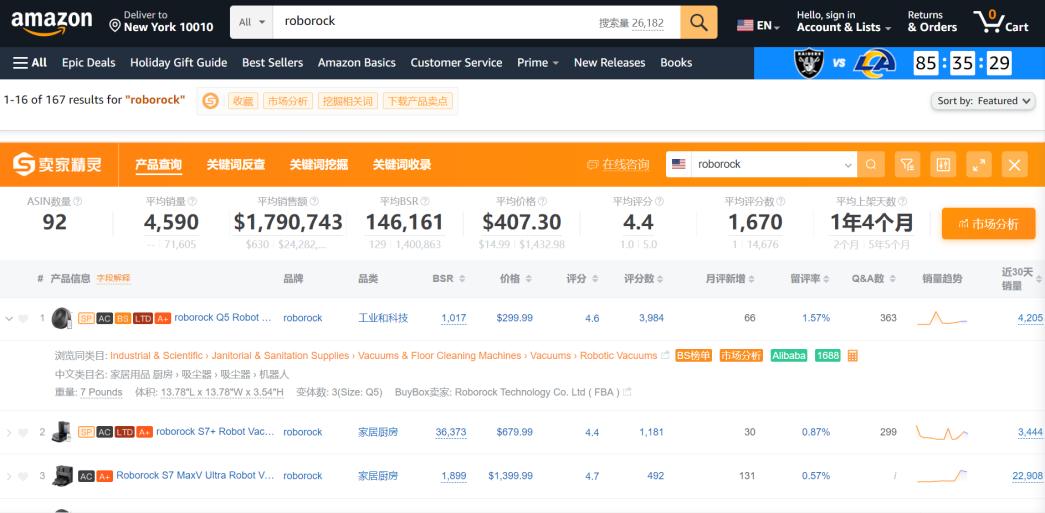Open roborock Q5 Robot product title link
The height and width of the screenshot is (513, 1045).
pos(223,318)
